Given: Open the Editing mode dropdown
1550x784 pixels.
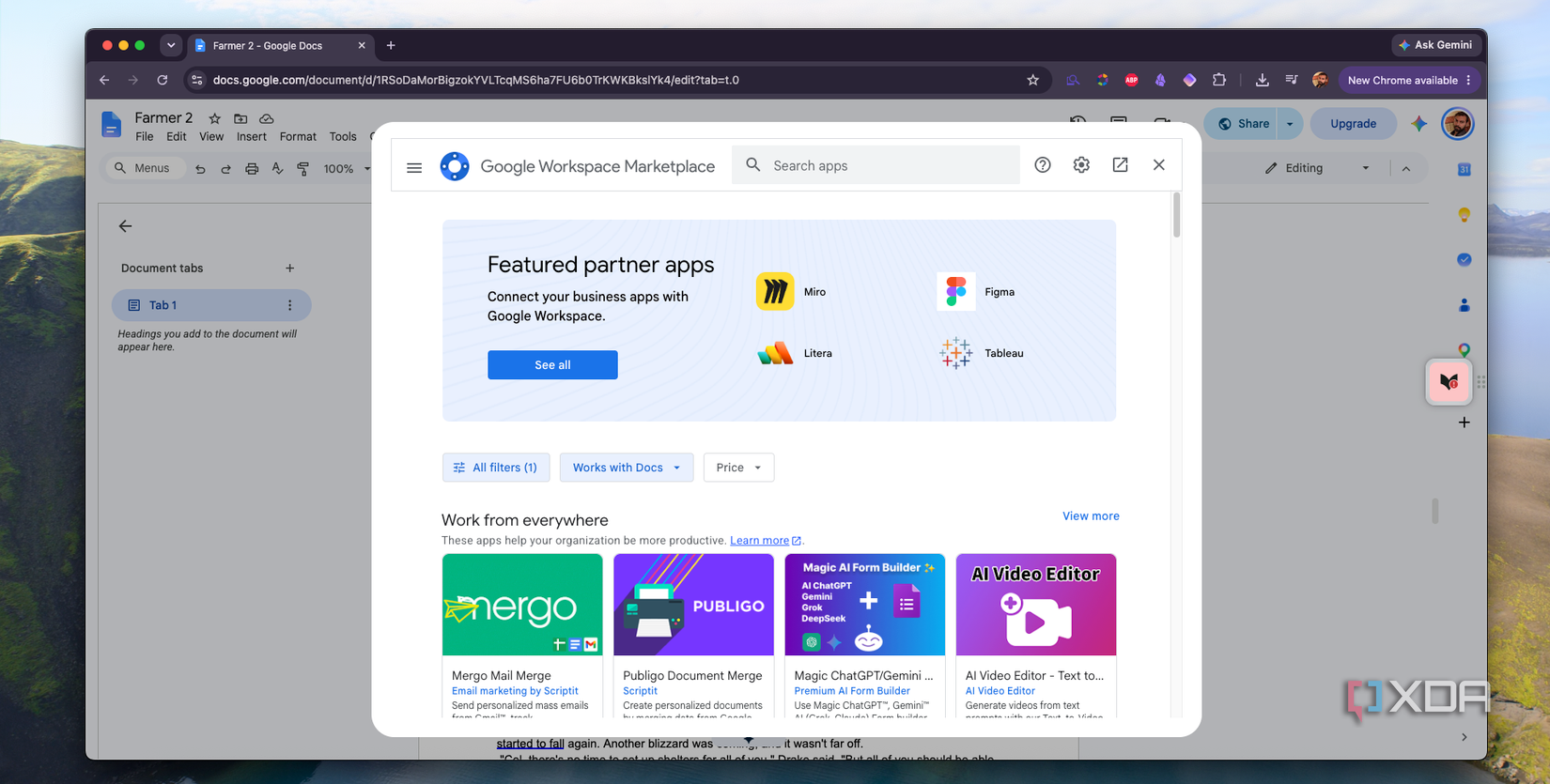Looking at the screenshot, I should [x=1317, y=168].
